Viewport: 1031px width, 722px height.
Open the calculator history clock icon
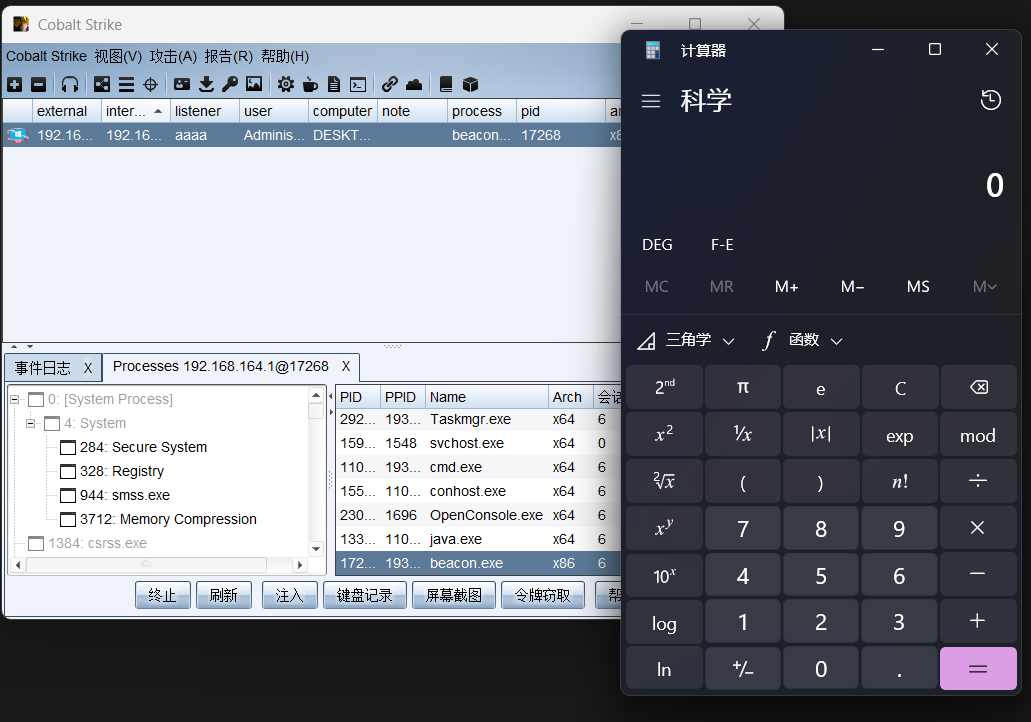(x=990, y=100)
